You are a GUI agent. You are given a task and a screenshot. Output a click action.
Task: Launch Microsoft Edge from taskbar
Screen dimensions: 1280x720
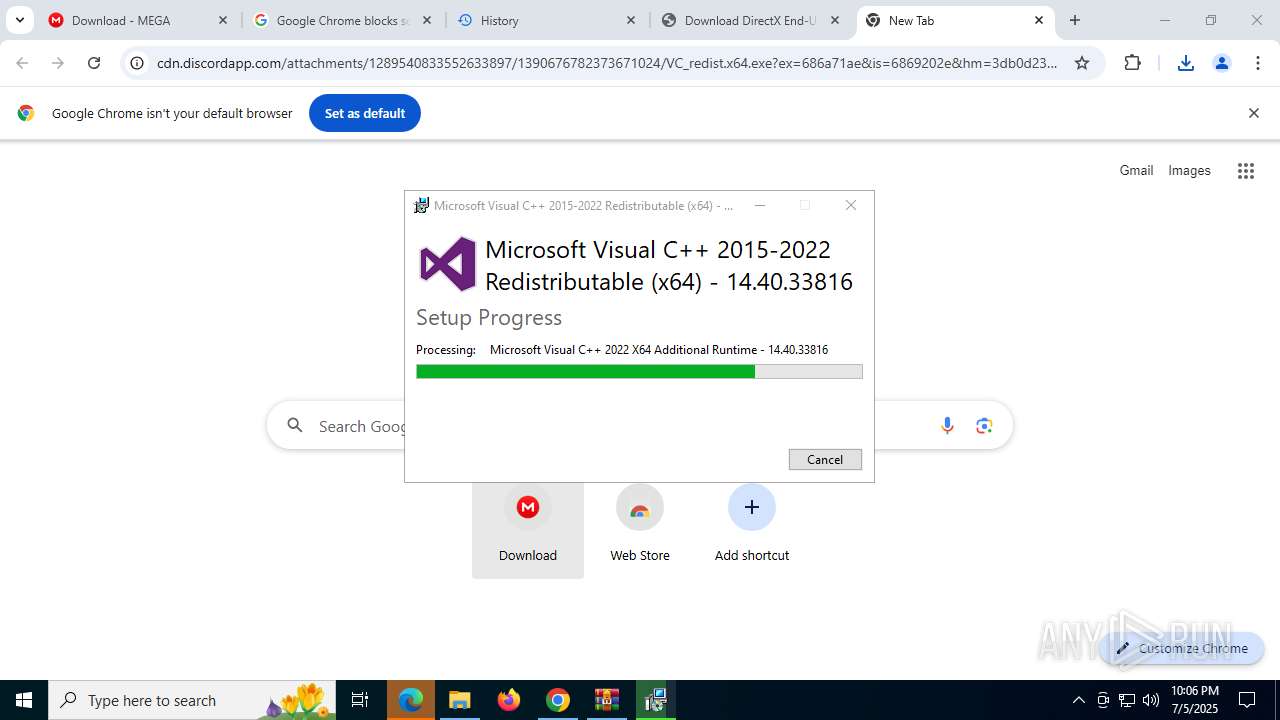[411, 700]
